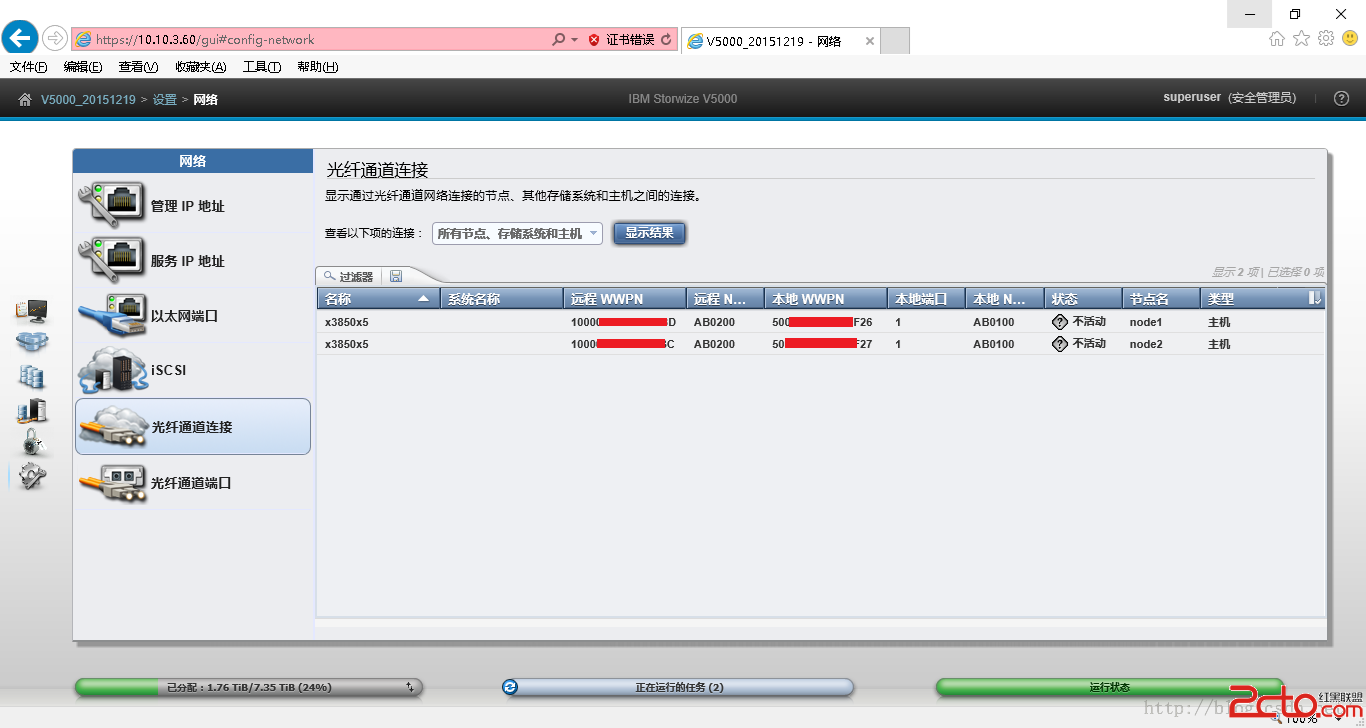
Task: Open the 查看(V) menu
Action: tap(138, 67)
